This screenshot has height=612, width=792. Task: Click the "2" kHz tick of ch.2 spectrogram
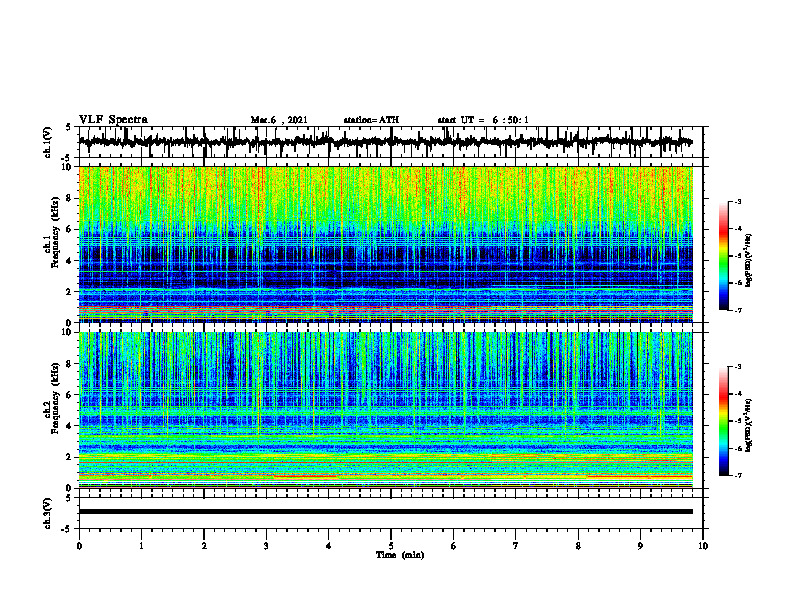(x=71, y=457)
